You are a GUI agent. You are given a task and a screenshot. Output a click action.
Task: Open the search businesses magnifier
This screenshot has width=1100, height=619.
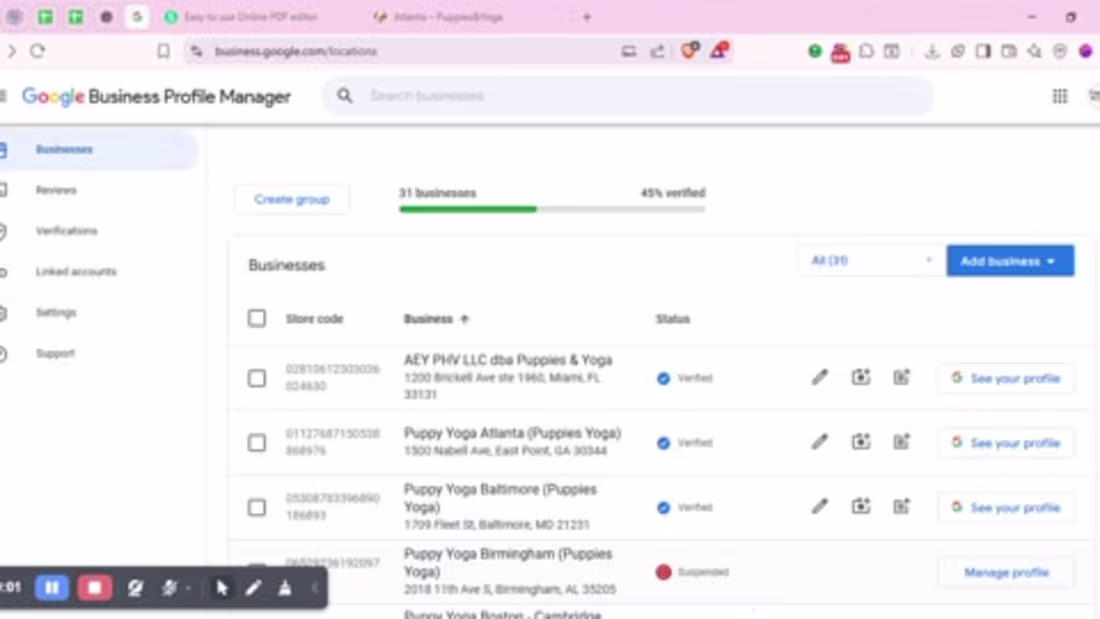344,95
